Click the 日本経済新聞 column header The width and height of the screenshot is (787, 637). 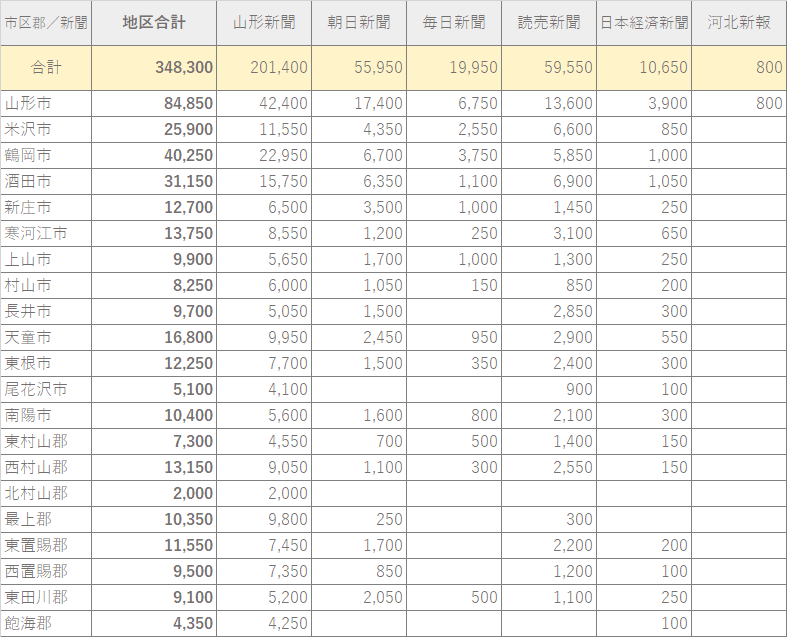(644, 23)
